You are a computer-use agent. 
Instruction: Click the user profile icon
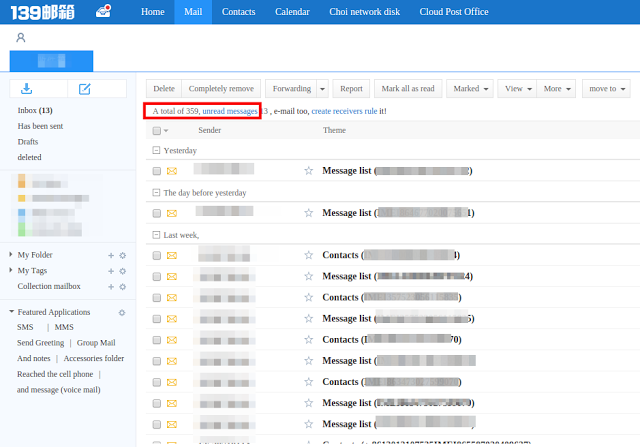[x=20, y=37]
